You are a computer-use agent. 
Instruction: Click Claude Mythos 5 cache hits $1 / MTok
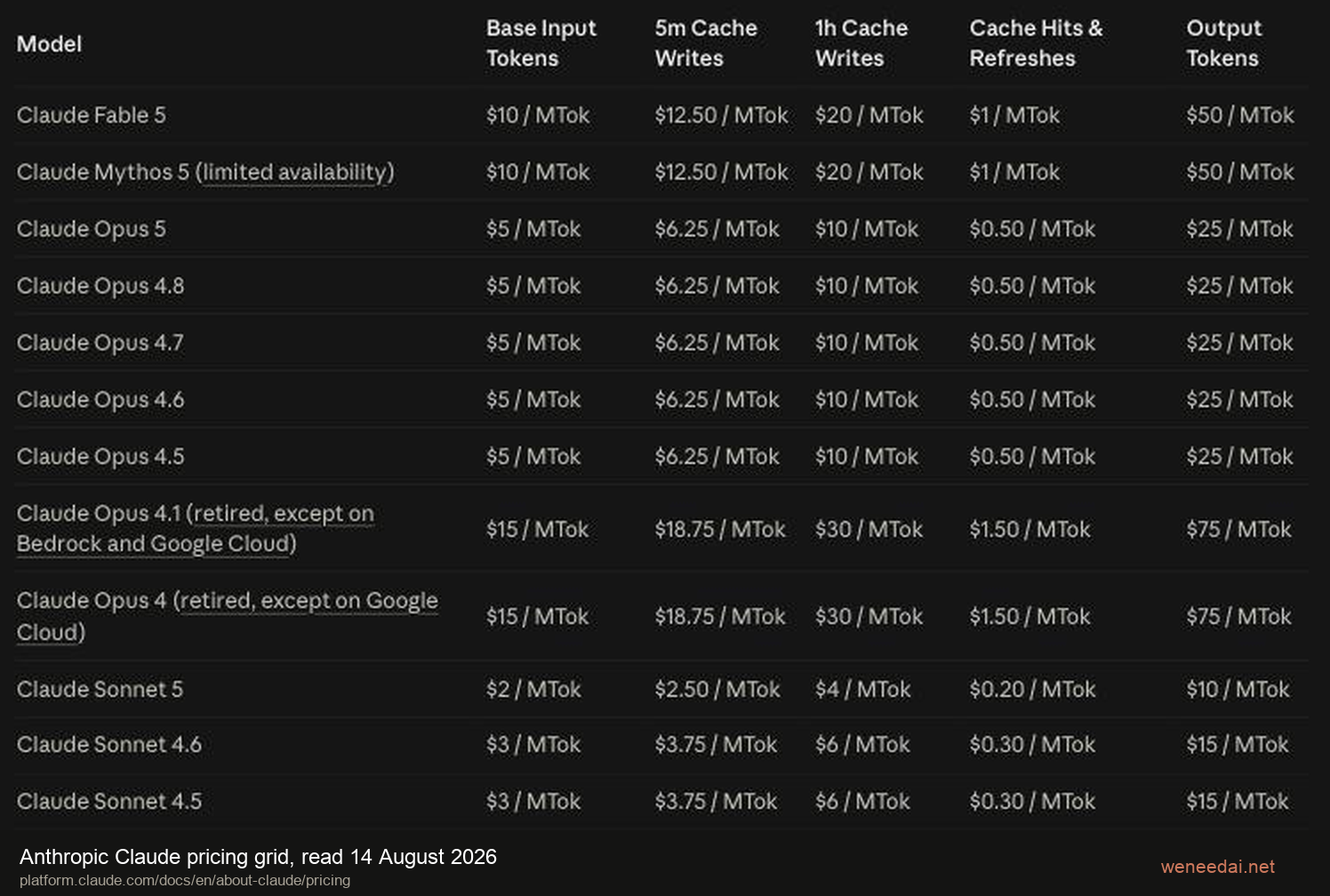1014,172
